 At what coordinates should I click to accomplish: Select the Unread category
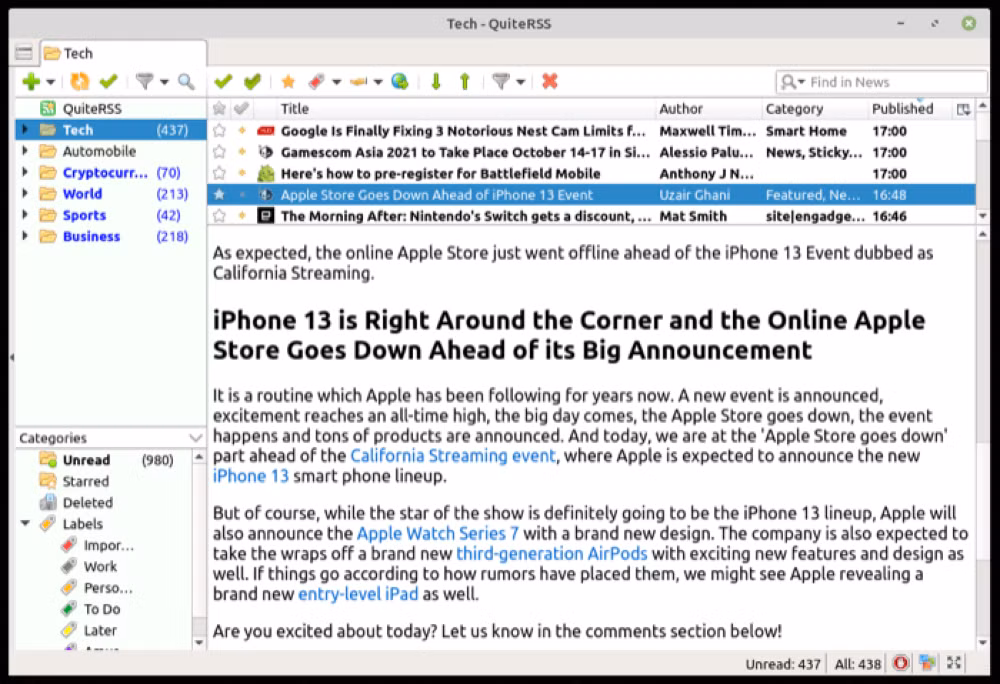(105, 460)
